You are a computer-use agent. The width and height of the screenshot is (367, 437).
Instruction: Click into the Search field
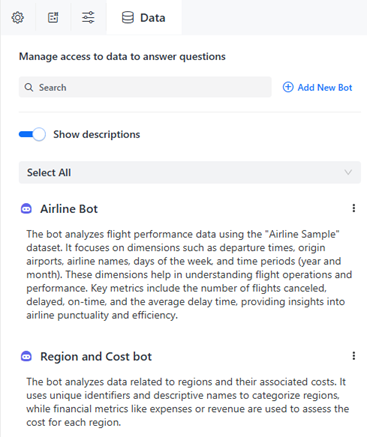click(x=145, y=87)
